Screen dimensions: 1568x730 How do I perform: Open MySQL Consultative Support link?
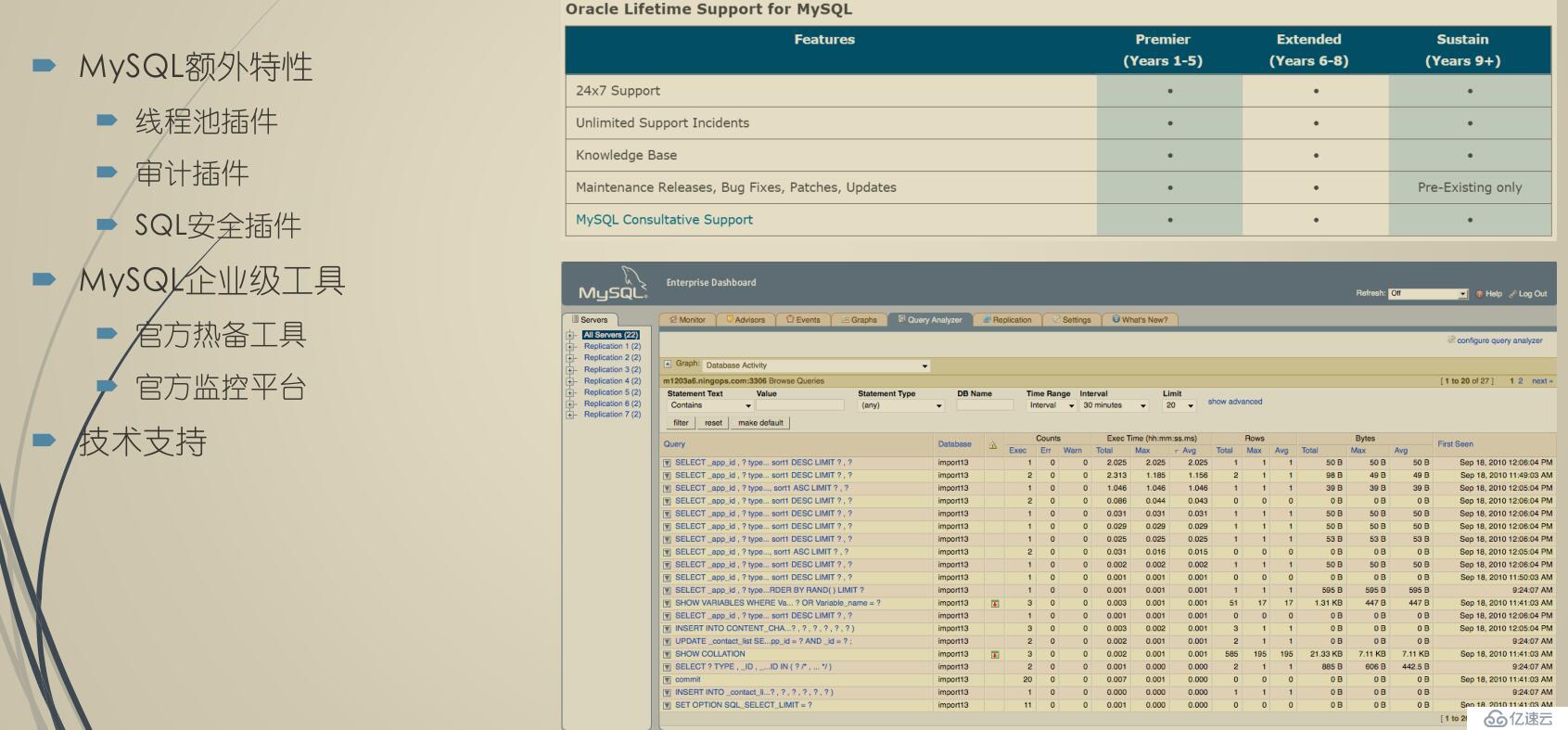(664, 220)
